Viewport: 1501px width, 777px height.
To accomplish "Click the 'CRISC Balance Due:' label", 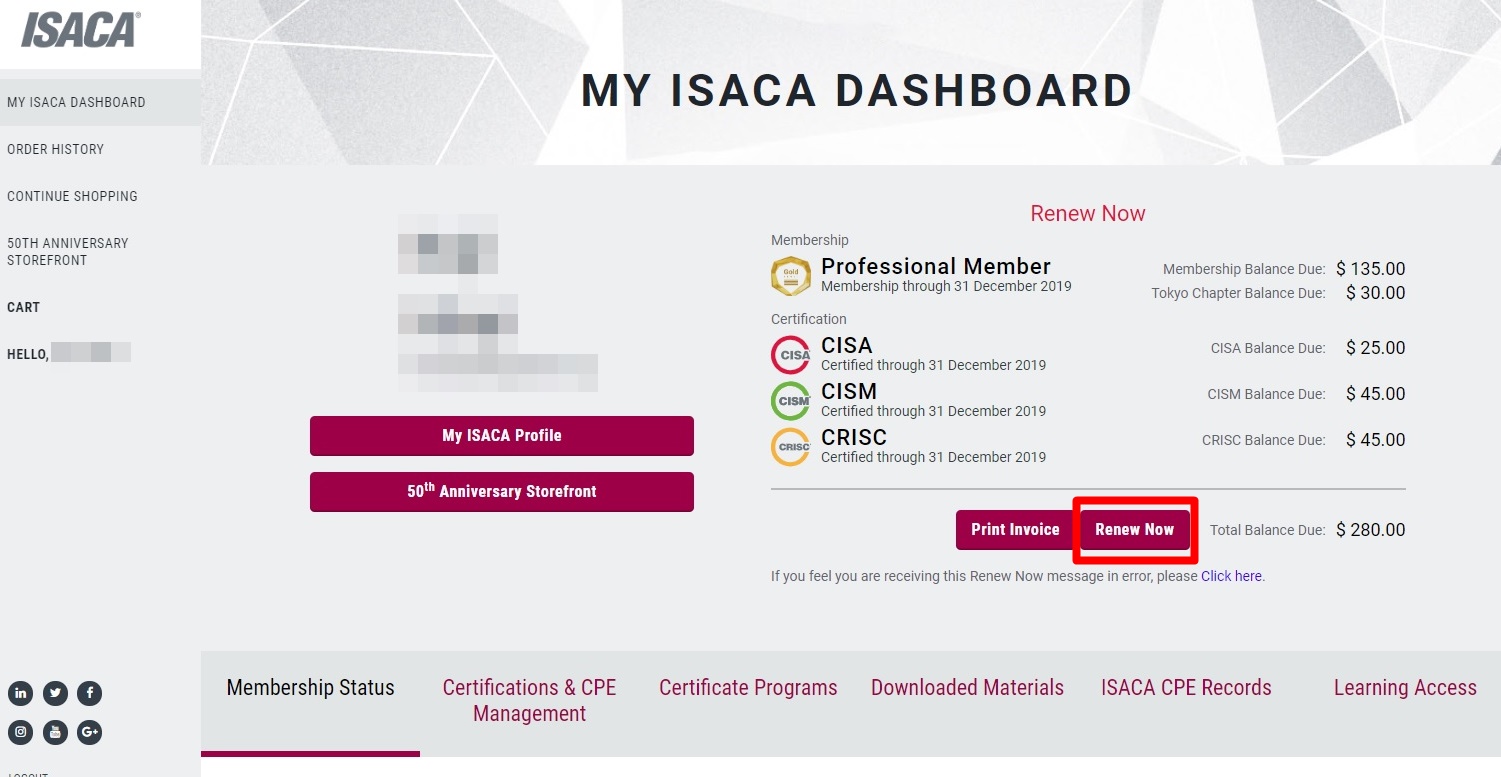I will (1264, 440).
